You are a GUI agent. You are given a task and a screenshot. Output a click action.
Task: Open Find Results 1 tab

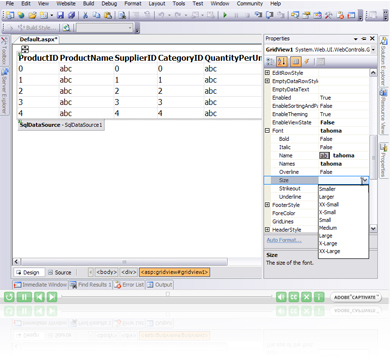pos(91,285)
